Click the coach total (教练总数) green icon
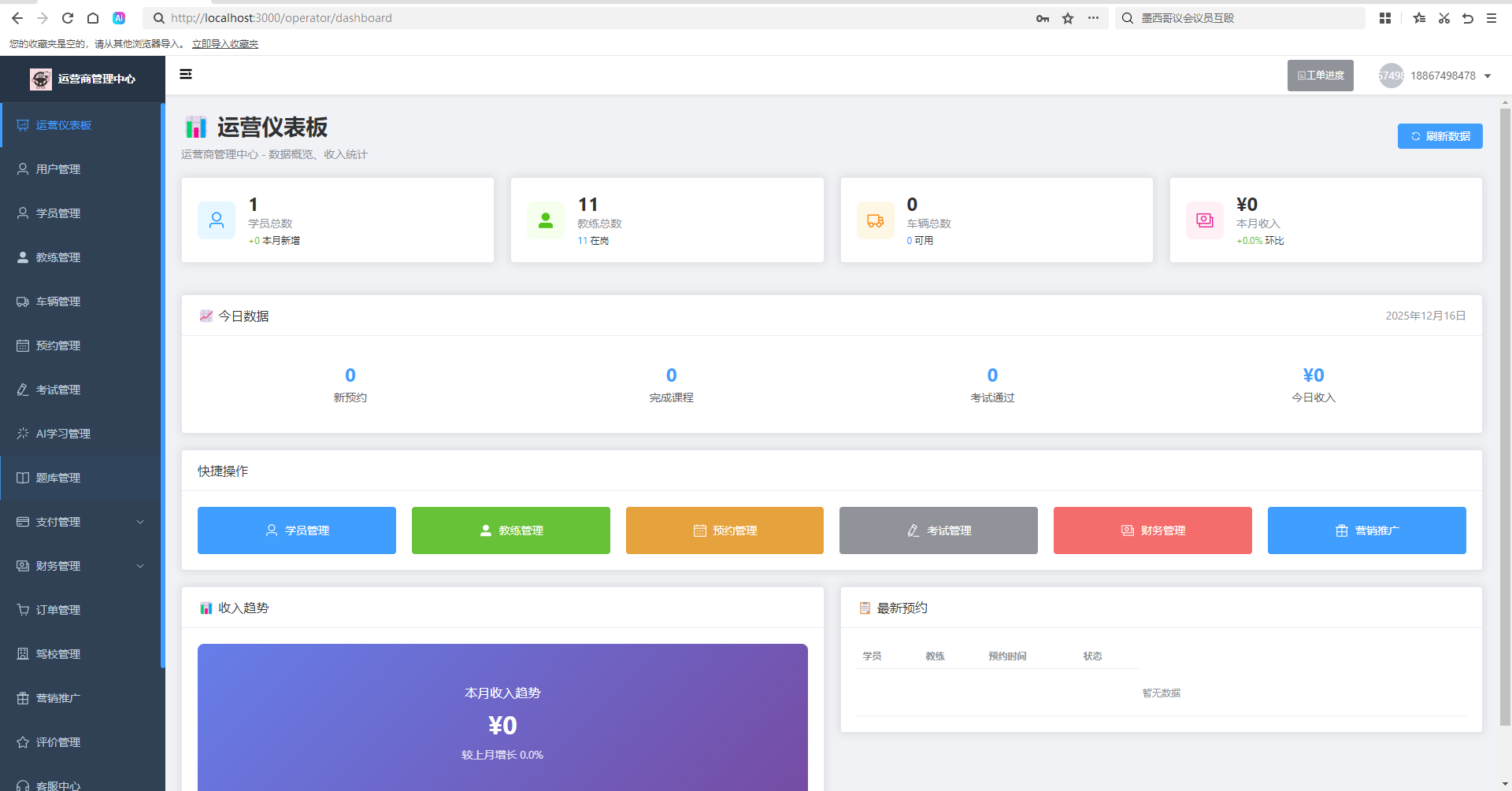Image resolution: width=1512 pixels, height=791 pixels. (x=545, y=220)
